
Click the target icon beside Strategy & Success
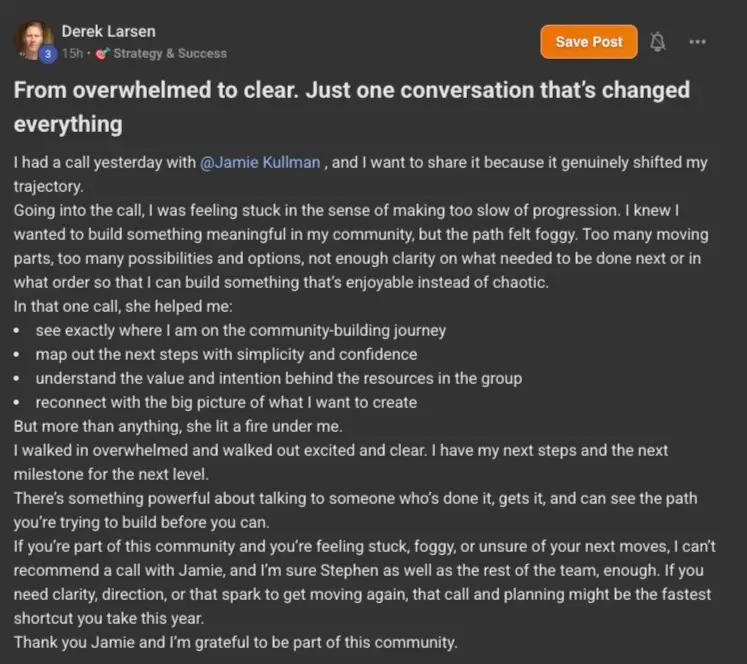click(101, 53)
